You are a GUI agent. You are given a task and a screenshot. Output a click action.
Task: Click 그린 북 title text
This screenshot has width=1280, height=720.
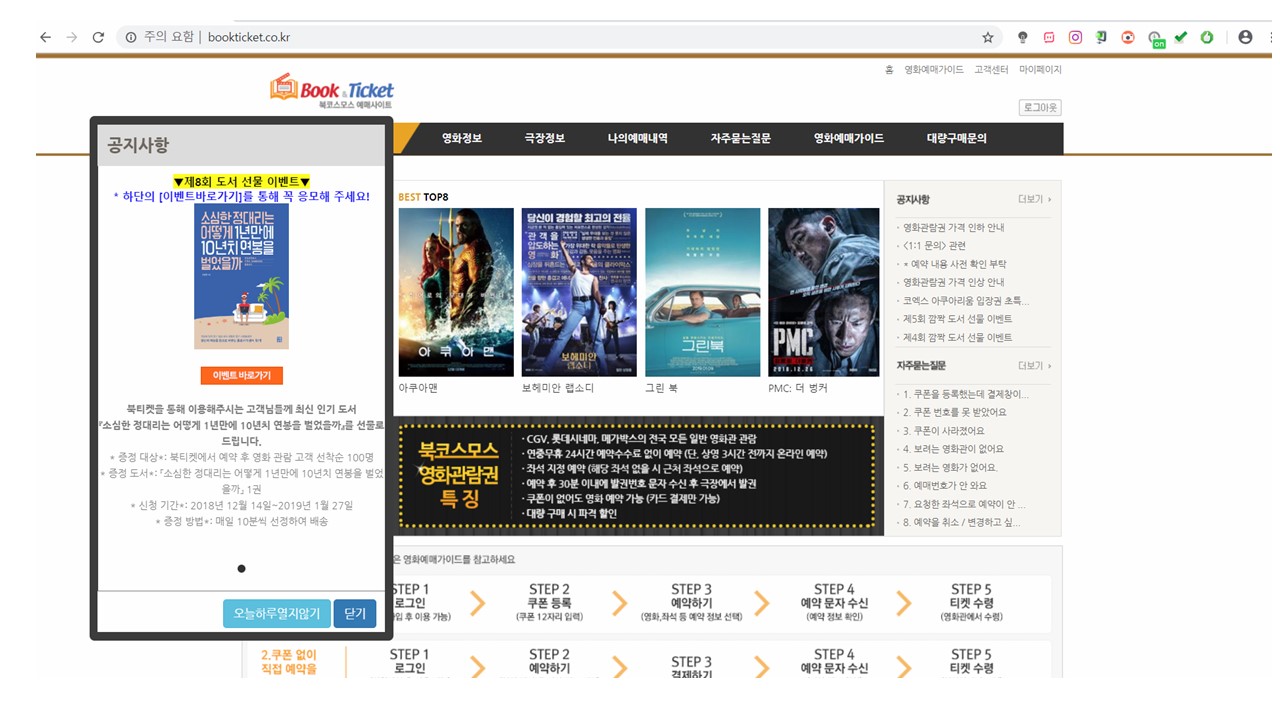(x=662, y=388)
